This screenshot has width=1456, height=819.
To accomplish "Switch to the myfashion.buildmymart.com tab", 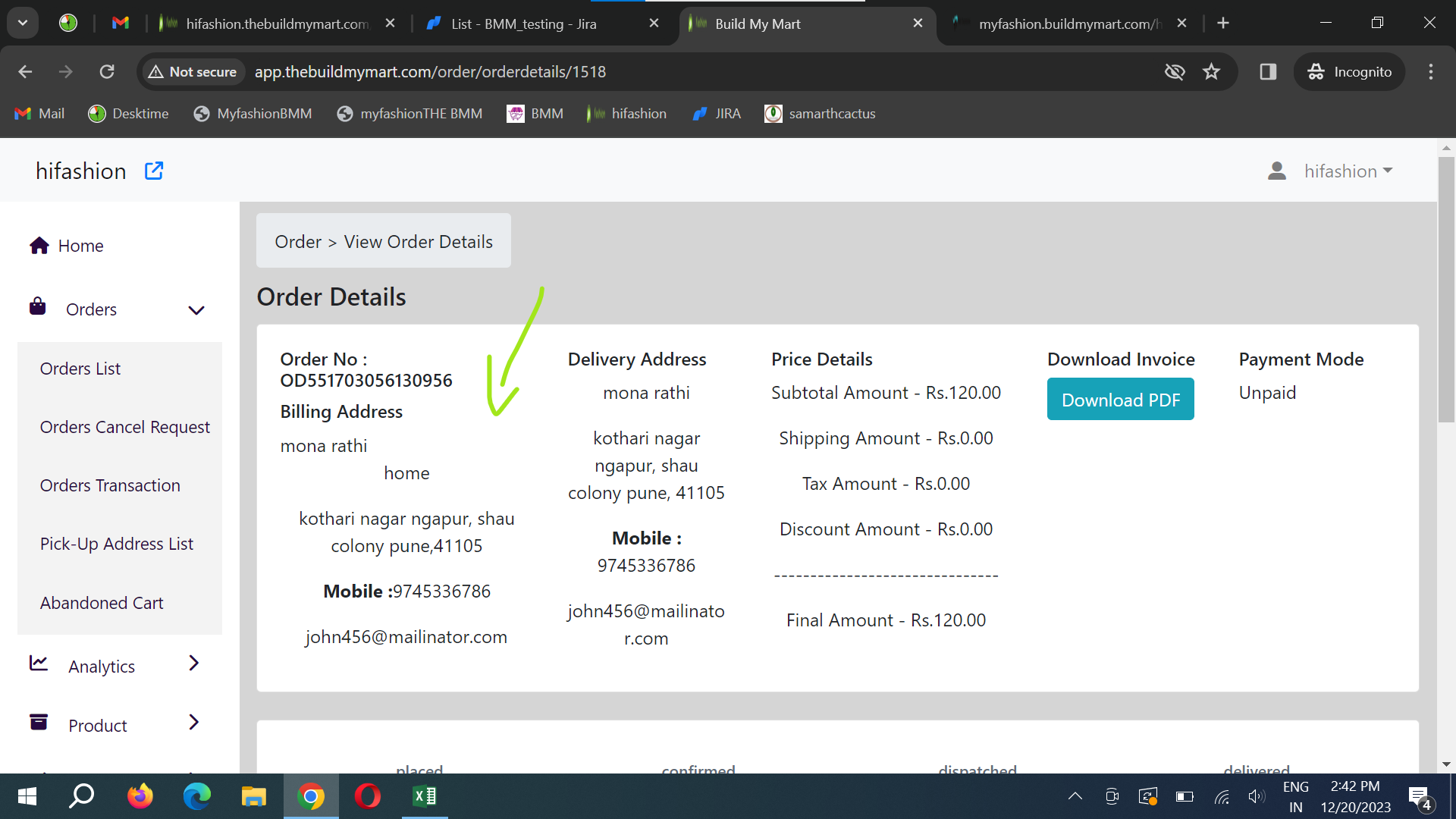I will [x=1069, y=24].
